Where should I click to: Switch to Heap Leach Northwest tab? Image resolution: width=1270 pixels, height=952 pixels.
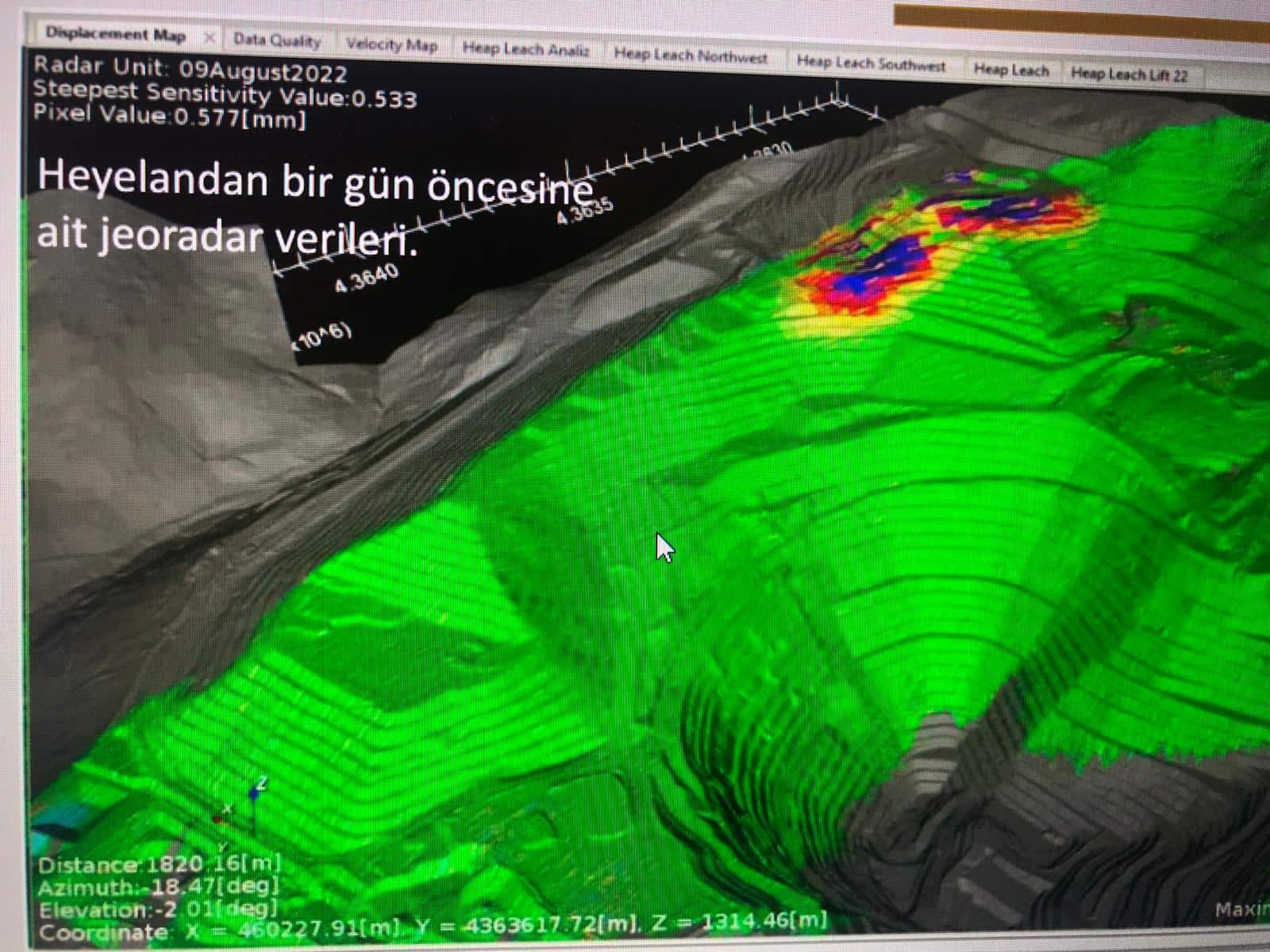coord(691,56)
